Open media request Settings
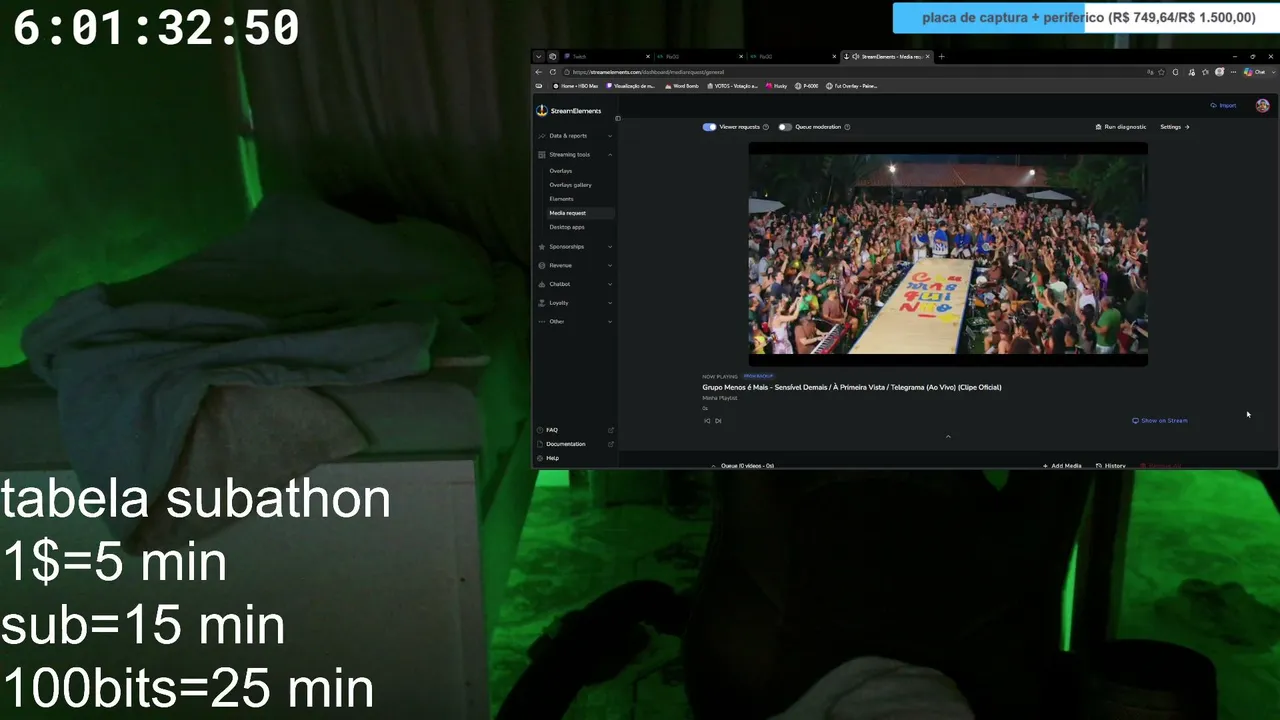The image size is (1280, 720). click(x=1175, y=127)
